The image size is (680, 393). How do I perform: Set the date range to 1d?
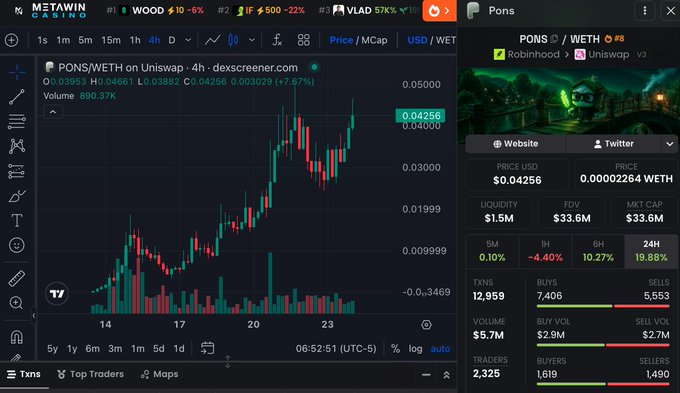tap(179, 349)
